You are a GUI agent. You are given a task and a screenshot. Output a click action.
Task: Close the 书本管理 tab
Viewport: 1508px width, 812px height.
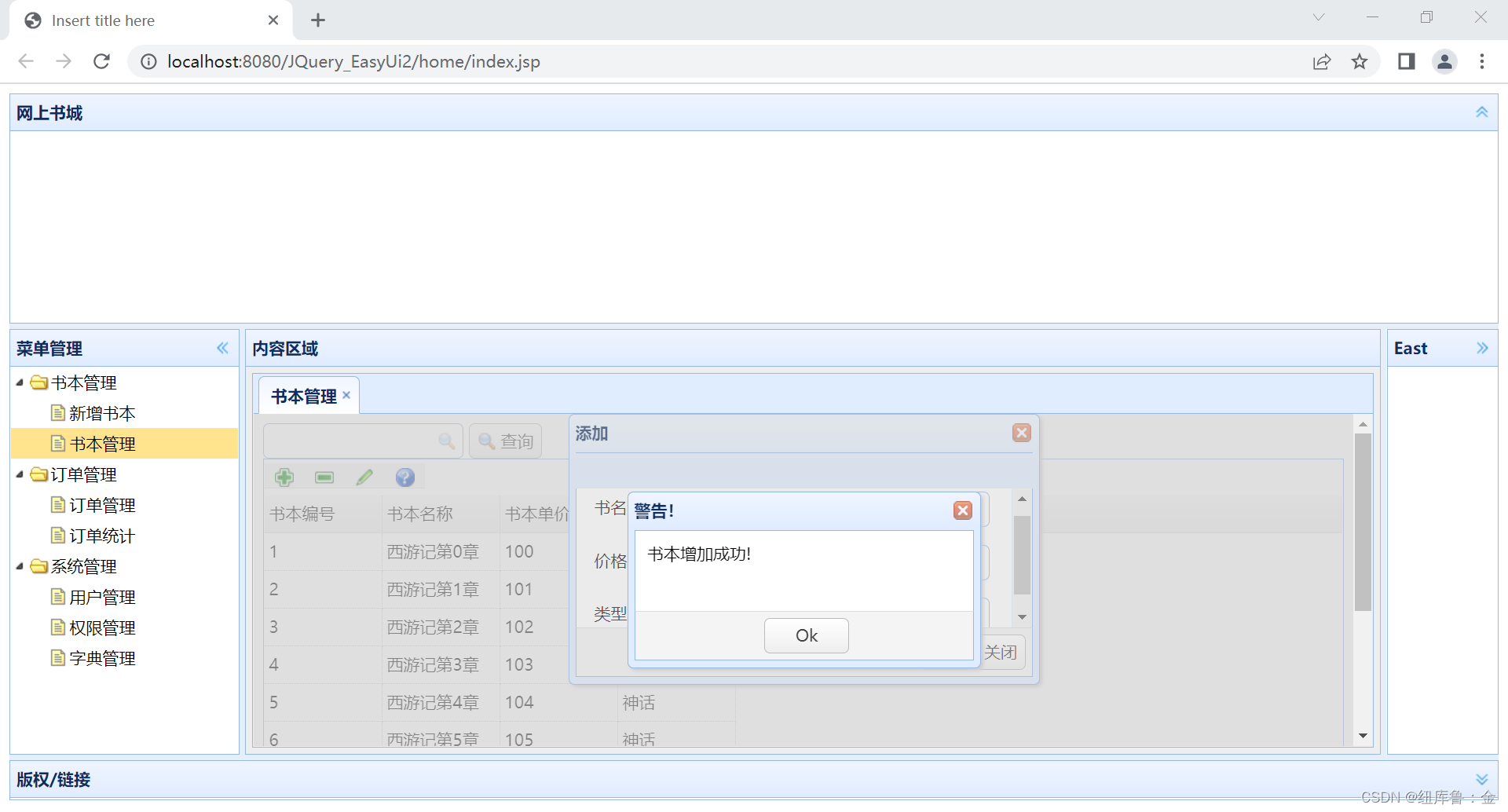[x=346, y=395]
